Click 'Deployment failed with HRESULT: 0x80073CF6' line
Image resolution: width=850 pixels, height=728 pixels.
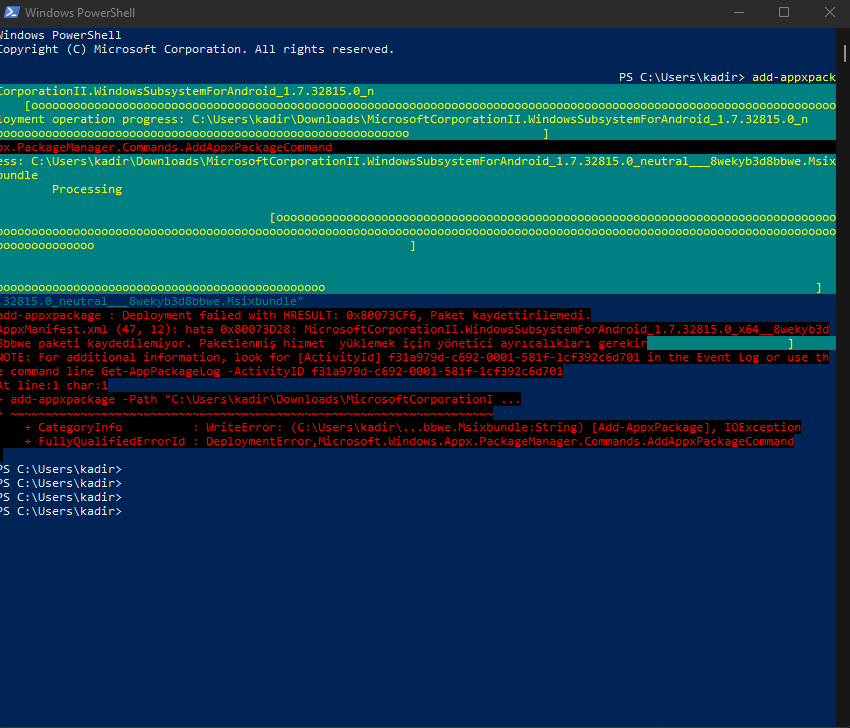[295, 315]
